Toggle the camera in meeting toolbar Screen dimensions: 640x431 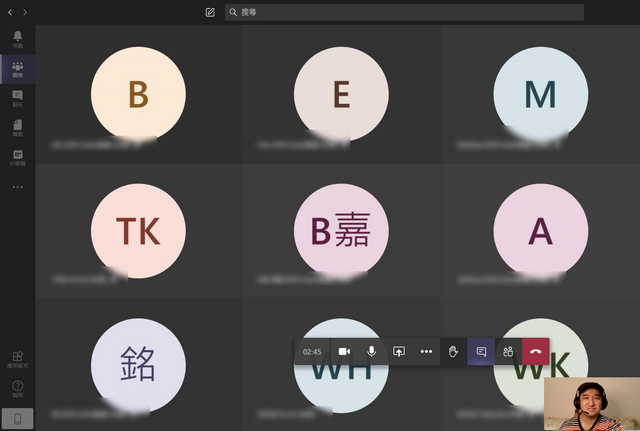344,352
